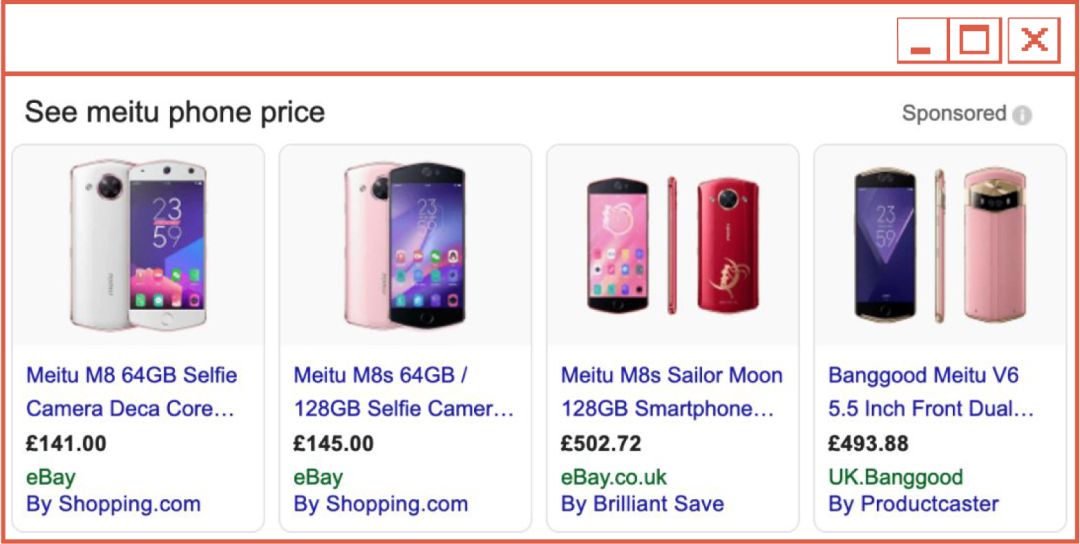The image size is (1080, 544).
Task: Close the window with X button
Action: point(1034,41)
